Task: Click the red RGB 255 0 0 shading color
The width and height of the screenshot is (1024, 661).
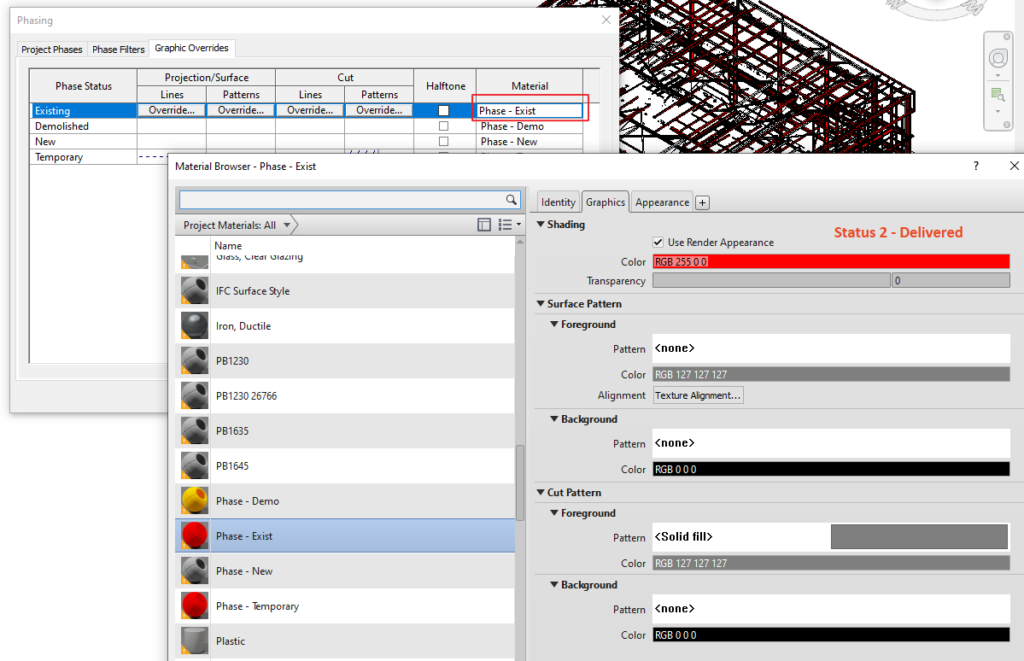Action: pos(830,261)
